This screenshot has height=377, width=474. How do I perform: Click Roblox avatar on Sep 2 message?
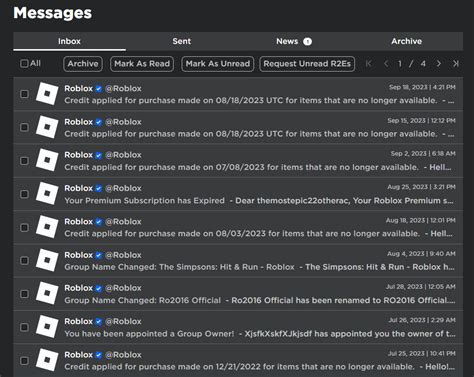click(47, 160)
